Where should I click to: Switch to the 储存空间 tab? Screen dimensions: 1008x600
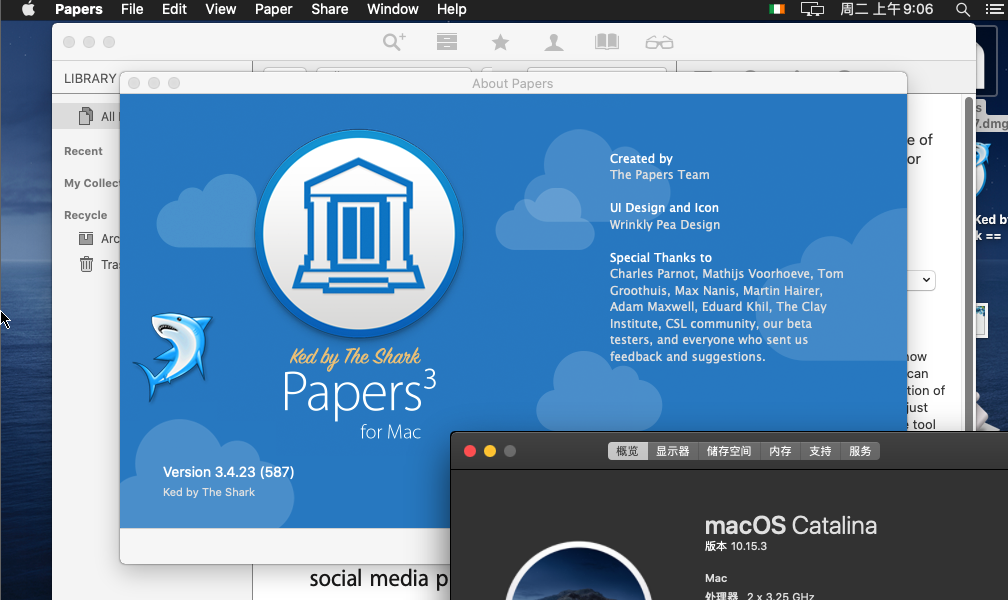click(729, 451)
